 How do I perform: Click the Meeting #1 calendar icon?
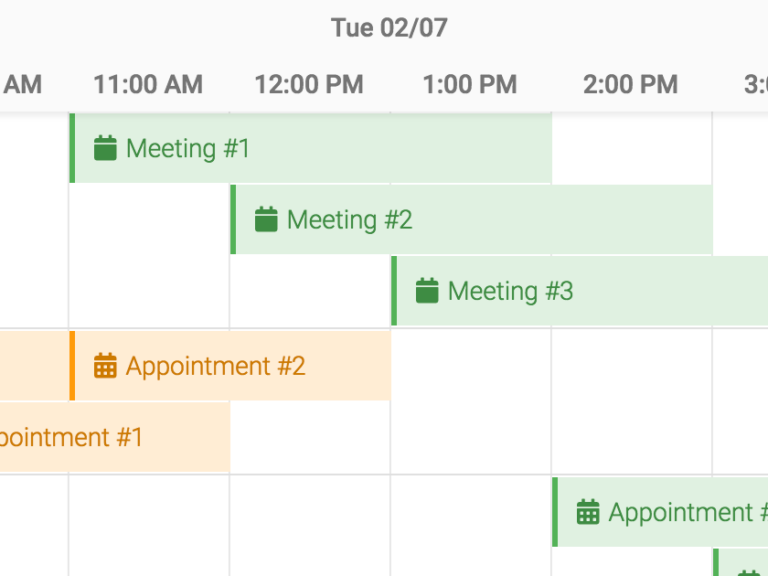105,148
